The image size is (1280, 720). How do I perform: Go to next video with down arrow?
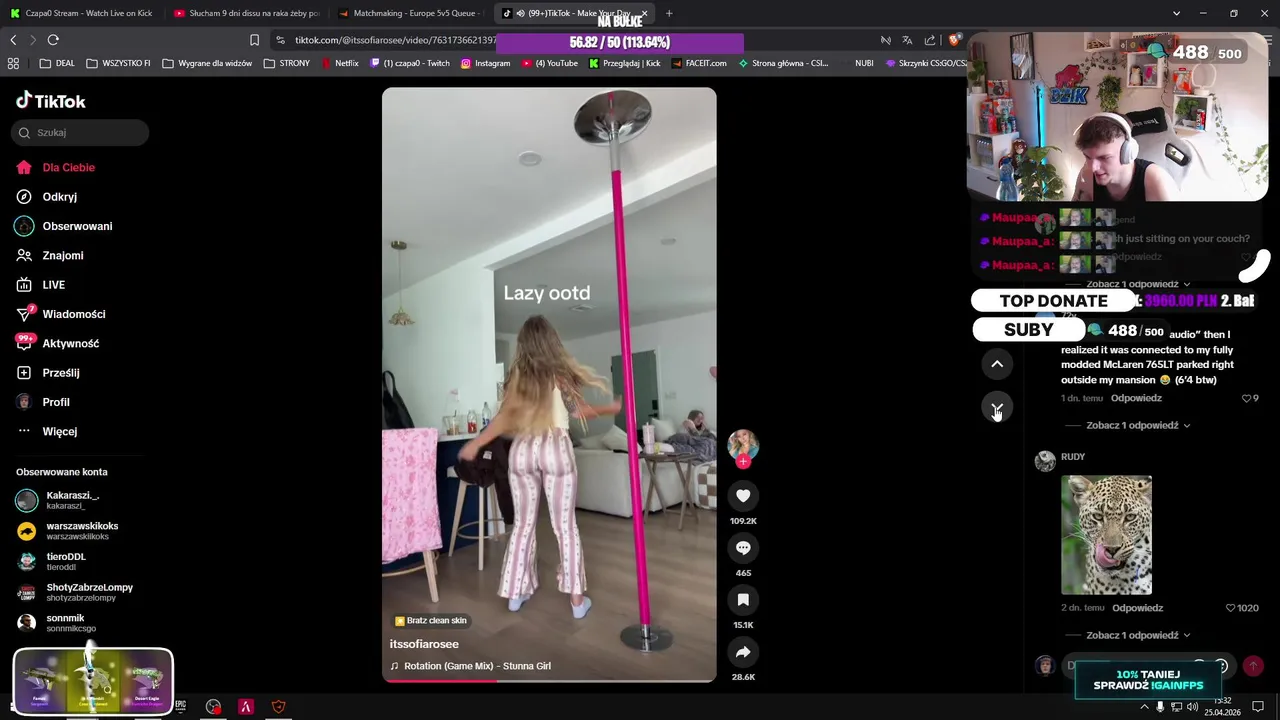997,408
